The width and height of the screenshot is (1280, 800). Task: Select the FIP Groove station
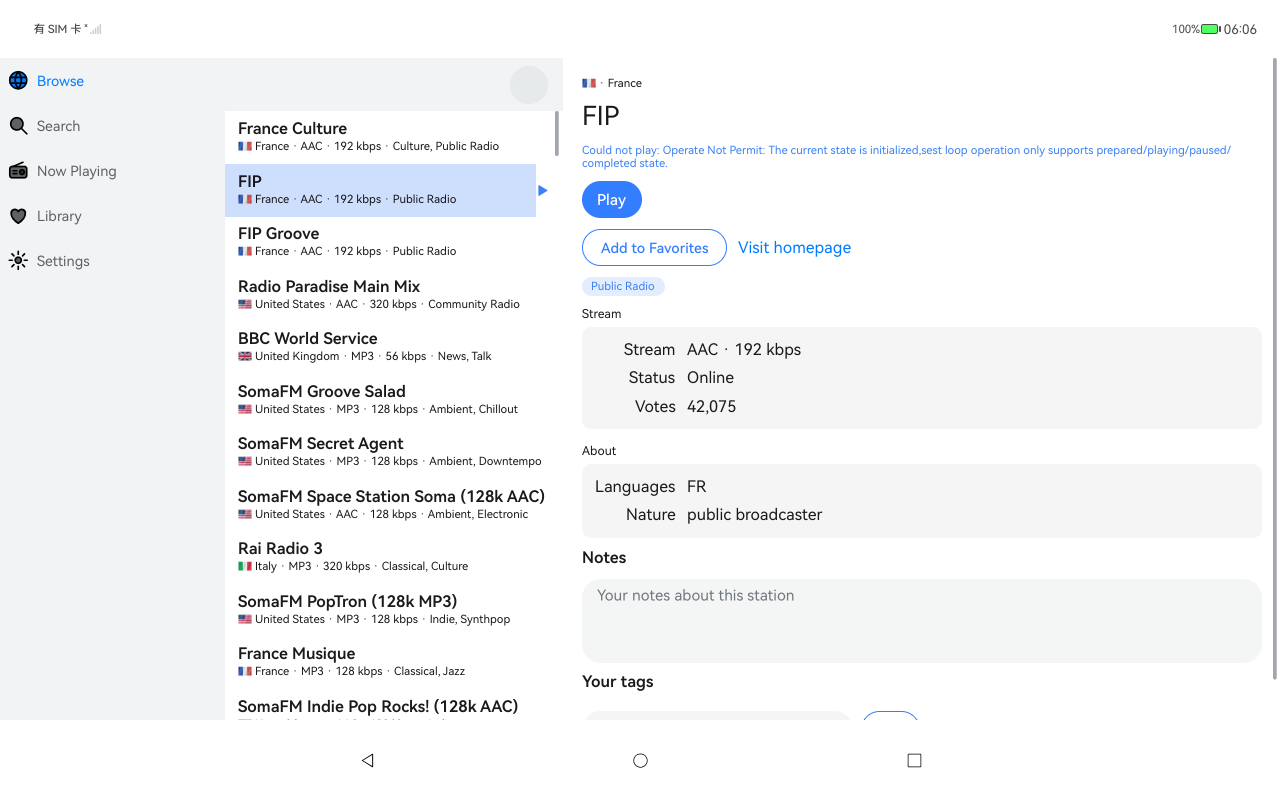[x=380, y=242]
